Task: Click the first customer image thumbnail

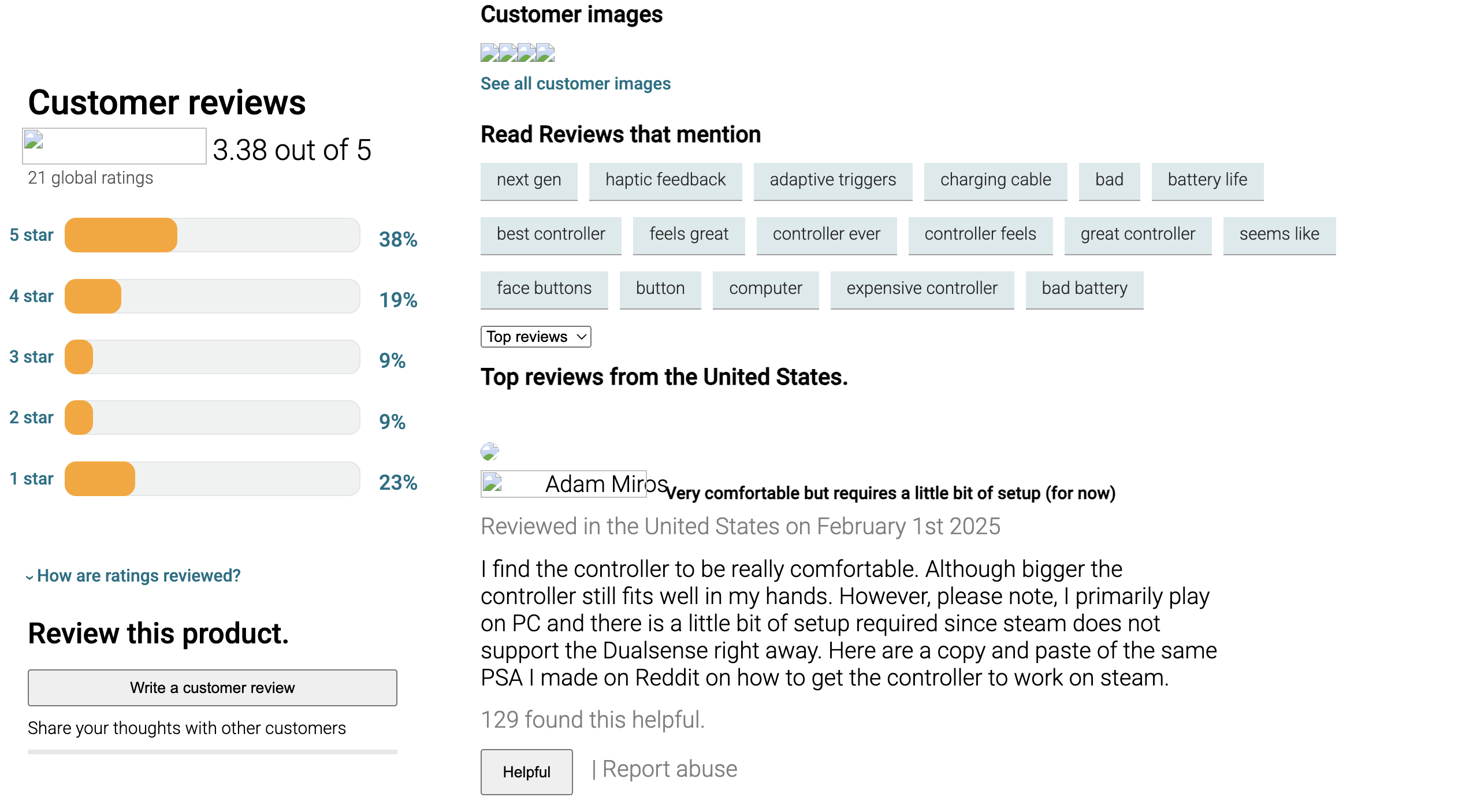Action: pos(489,53)
